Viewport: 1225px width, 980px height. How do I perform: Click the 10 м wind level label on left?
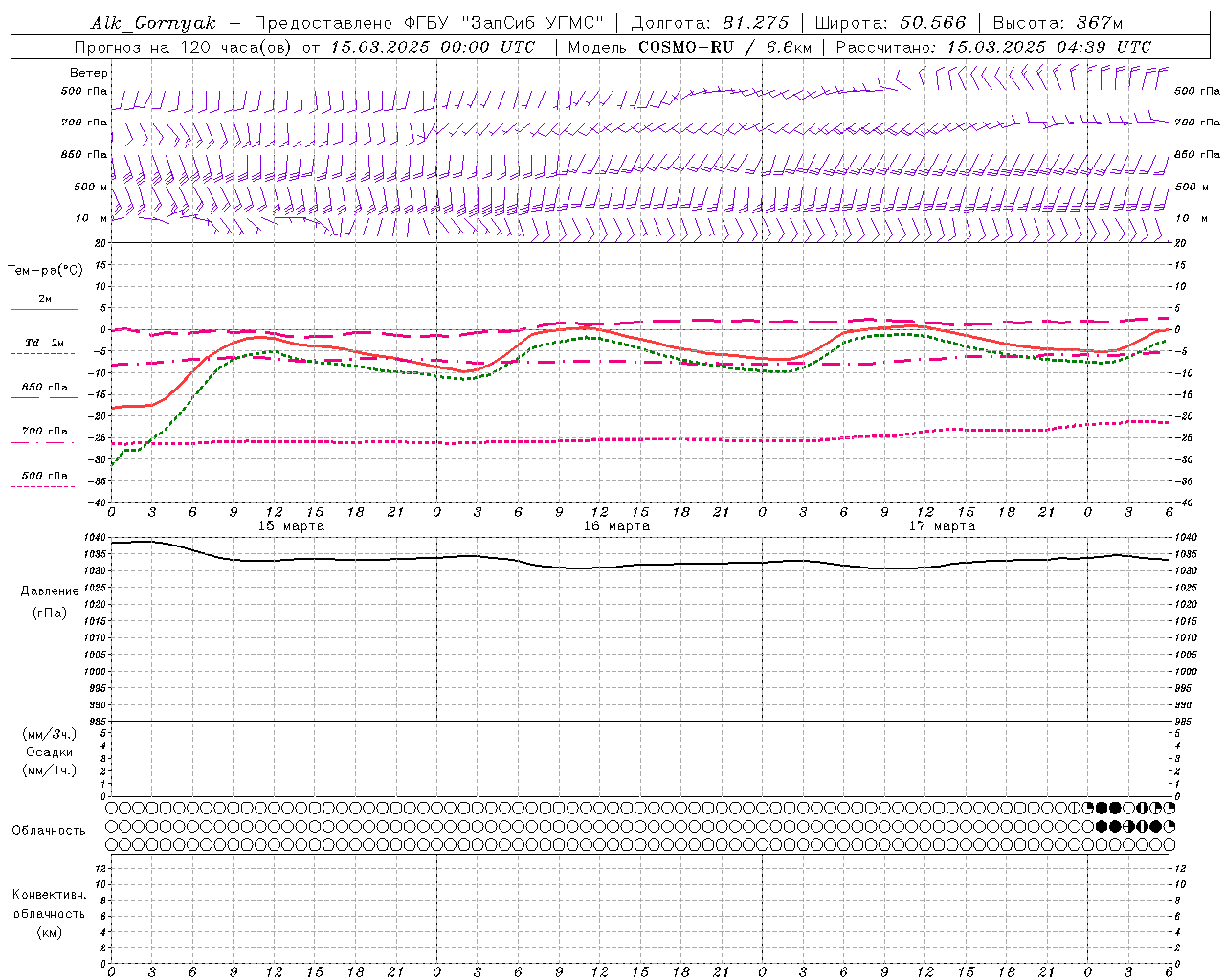(91, 218)
